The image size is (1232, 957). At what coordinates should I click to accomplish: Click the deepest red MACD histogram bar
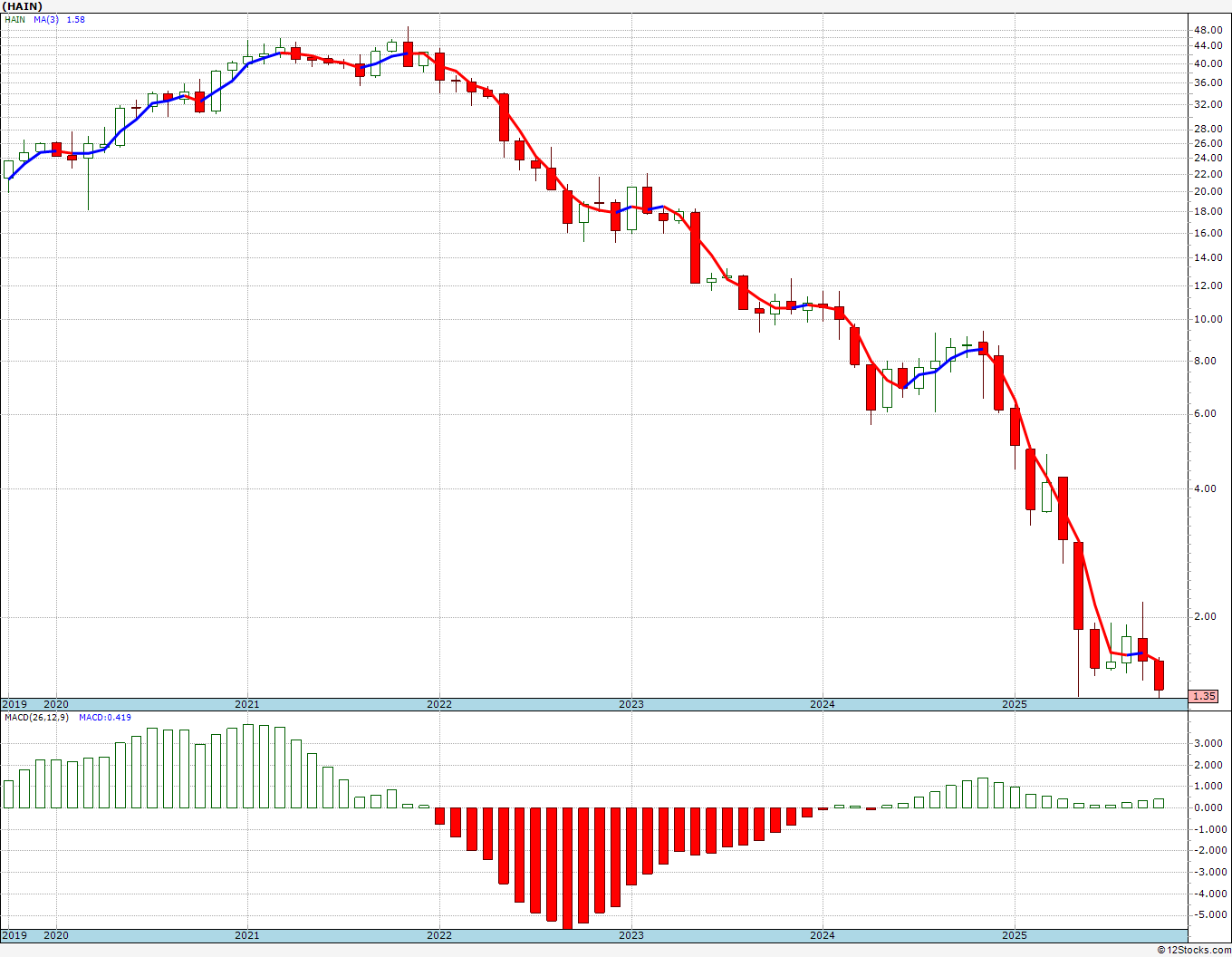568,867
